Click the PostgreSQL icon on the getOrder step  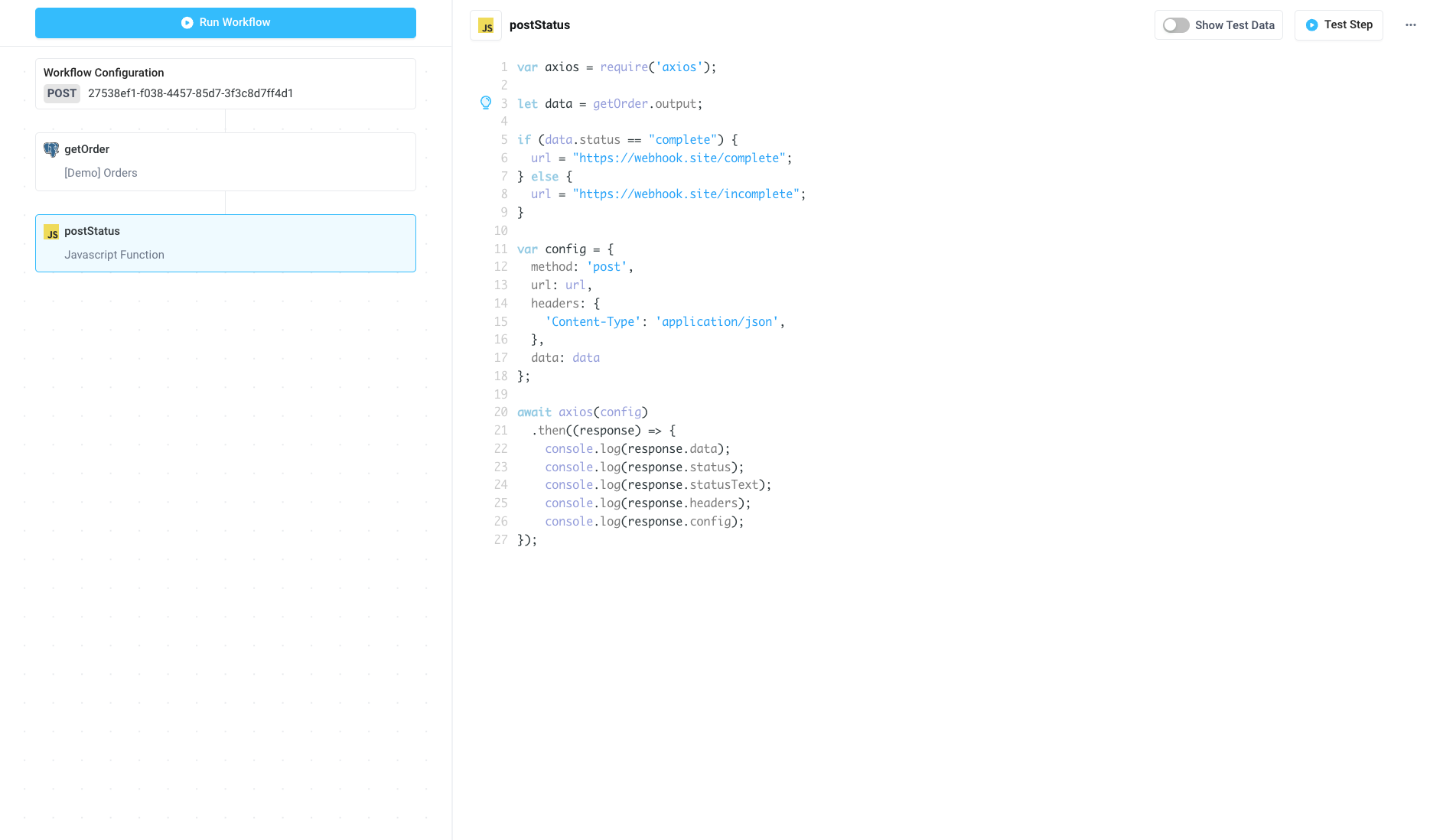tap(51, 149)
